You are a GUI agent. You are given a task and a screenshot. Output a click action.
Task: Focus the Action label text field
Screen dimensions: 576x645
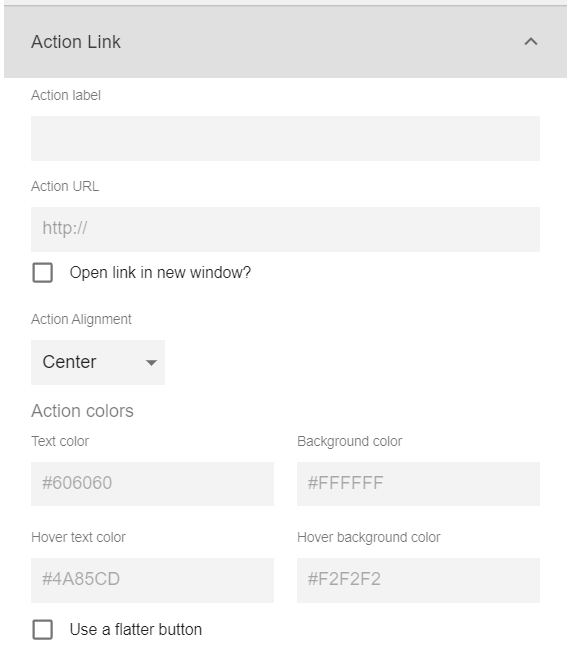point(285,139)
